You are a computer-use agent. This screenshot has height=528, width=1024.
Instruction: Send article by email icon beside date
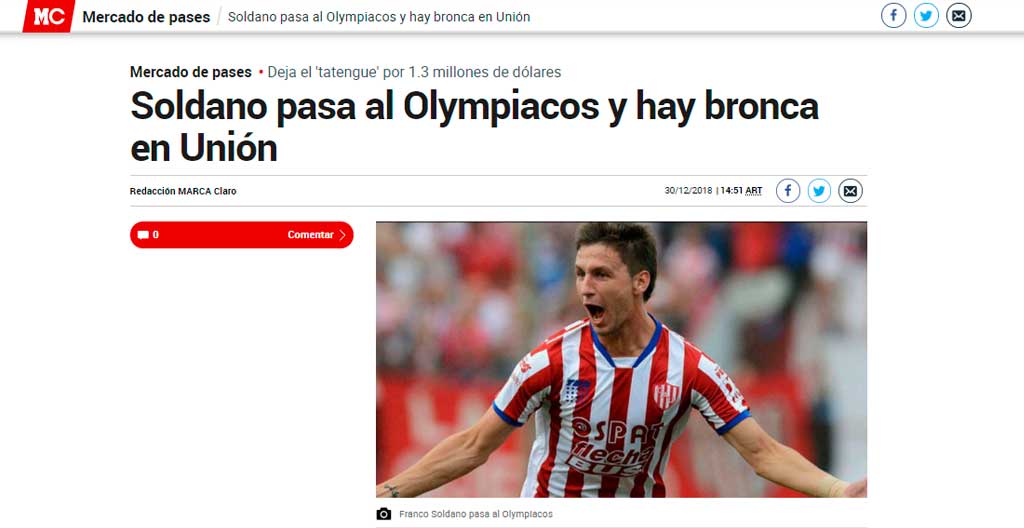pos(850,191)
